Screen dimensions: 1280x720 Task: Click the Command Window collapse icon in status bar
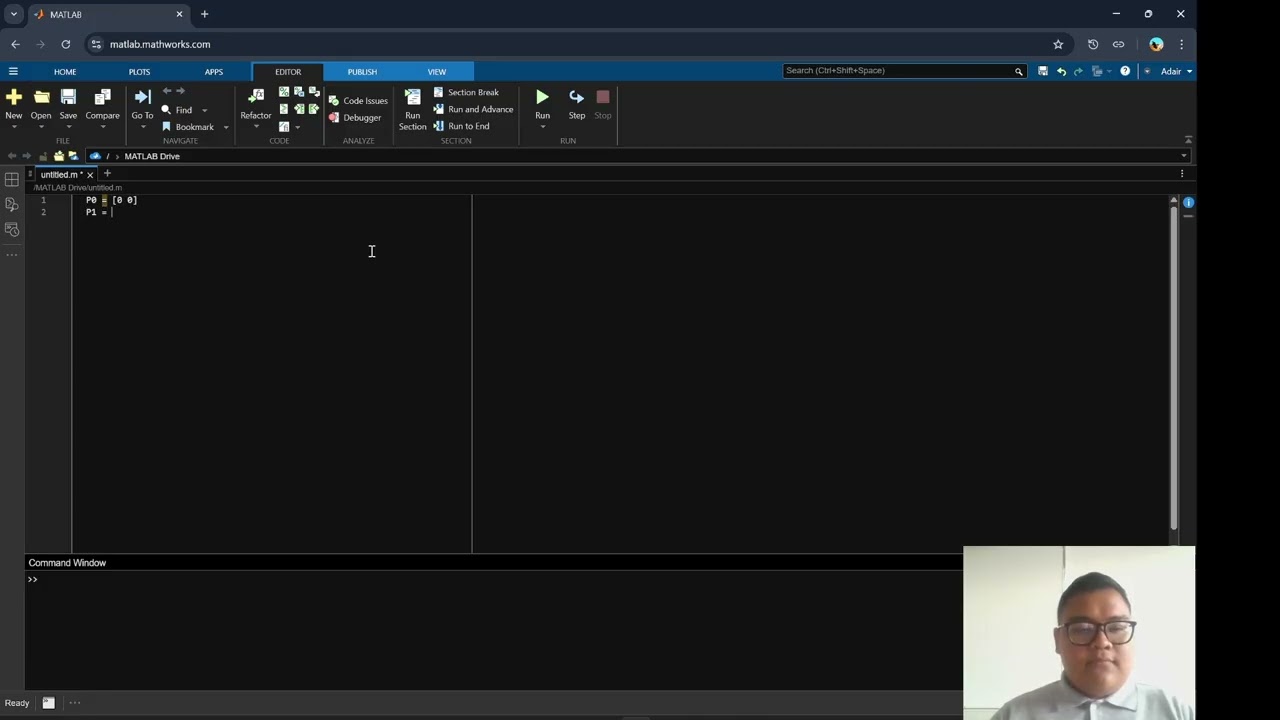click(x=48, y=703)
